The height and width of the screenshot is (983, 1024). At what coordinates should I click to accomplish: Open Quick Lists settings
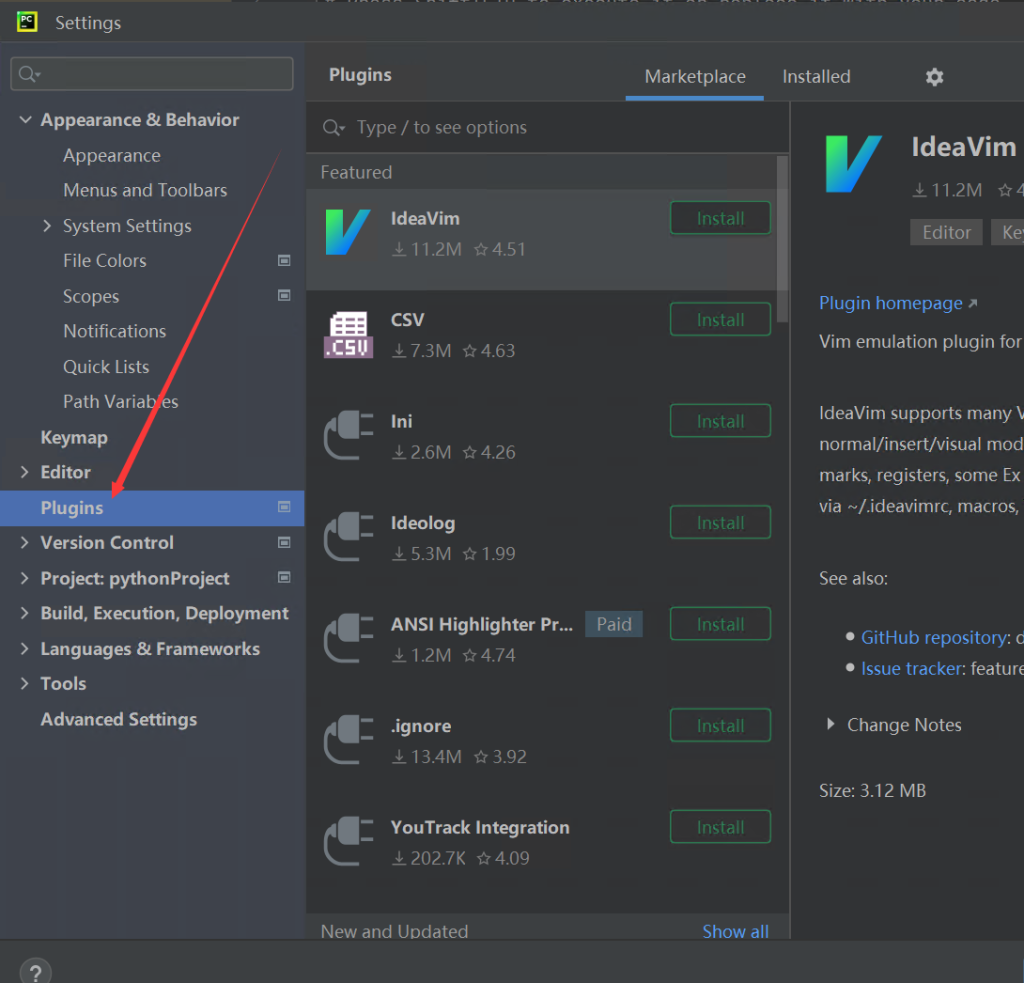106,366
